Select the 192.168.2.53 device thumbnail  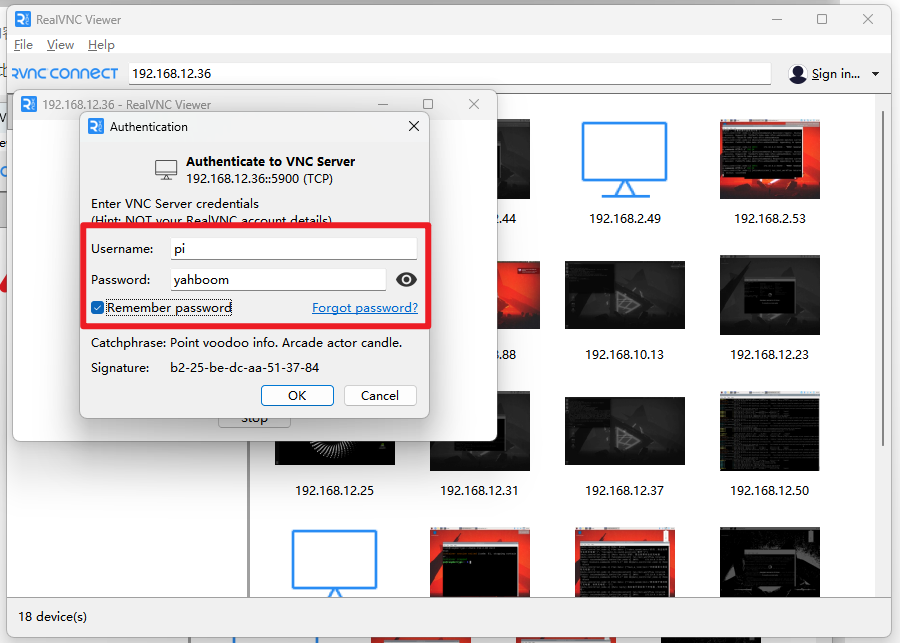pos(769,160)
